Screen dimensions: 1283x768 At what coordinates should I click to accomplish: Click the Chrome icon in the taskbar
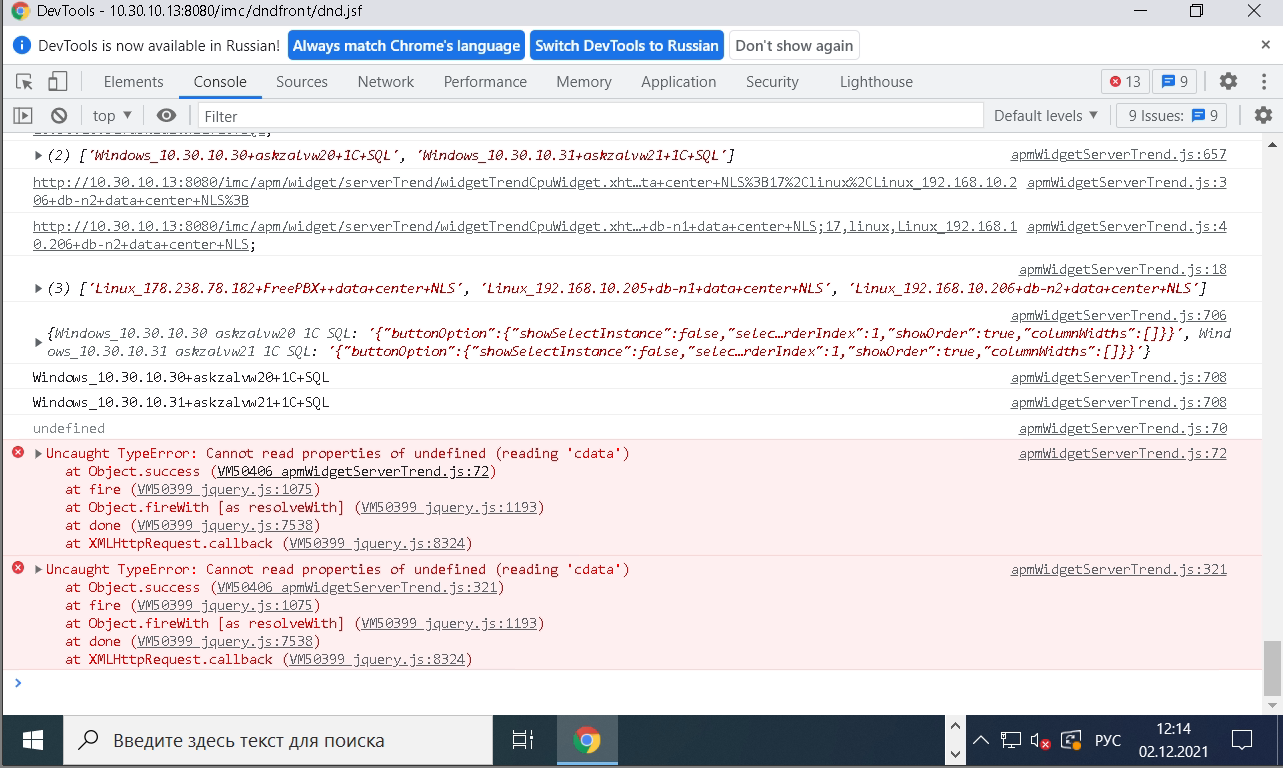pos(587,741)
